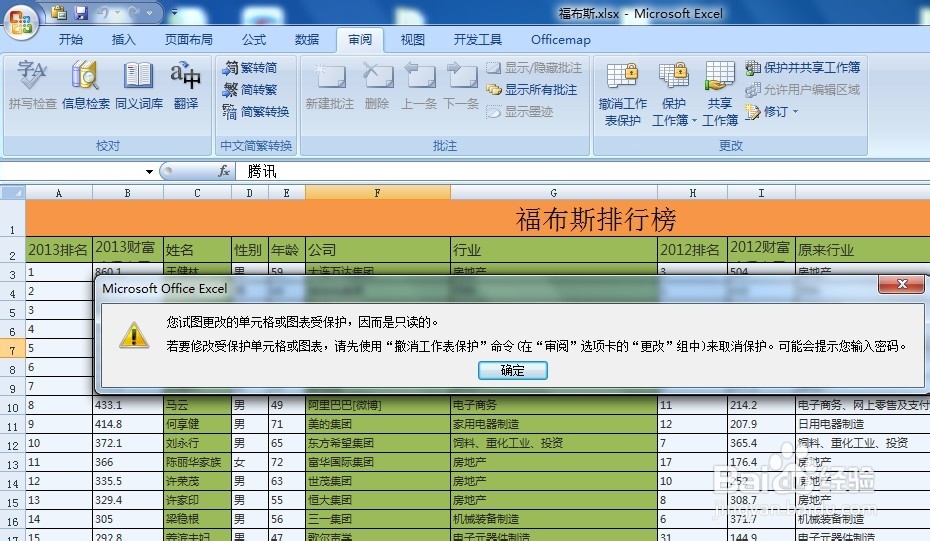Close the Microsoft Office Excel dialog

coord(902,284)
